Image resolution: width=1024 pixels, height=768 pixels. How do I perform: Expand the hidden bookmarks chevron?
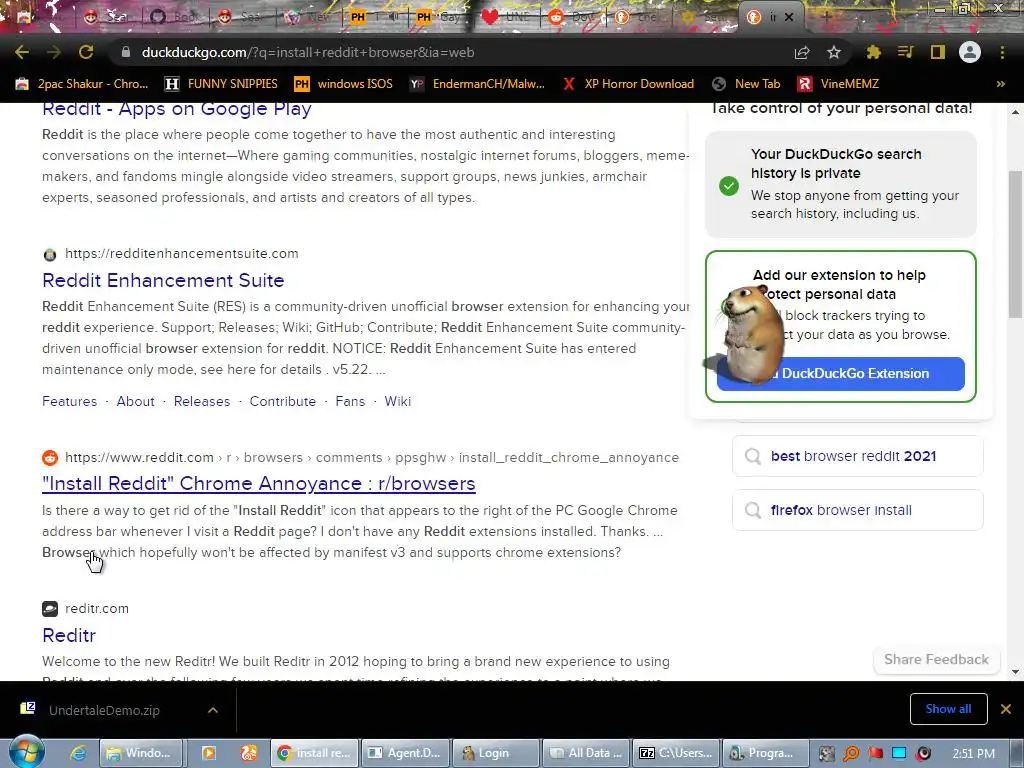coord(1000,84)
